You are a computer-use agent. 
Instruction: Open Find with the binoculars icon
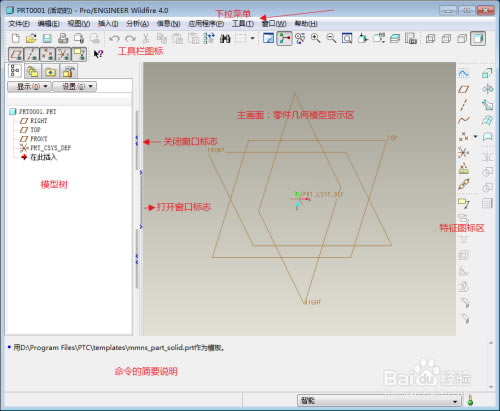click(225, 39)
